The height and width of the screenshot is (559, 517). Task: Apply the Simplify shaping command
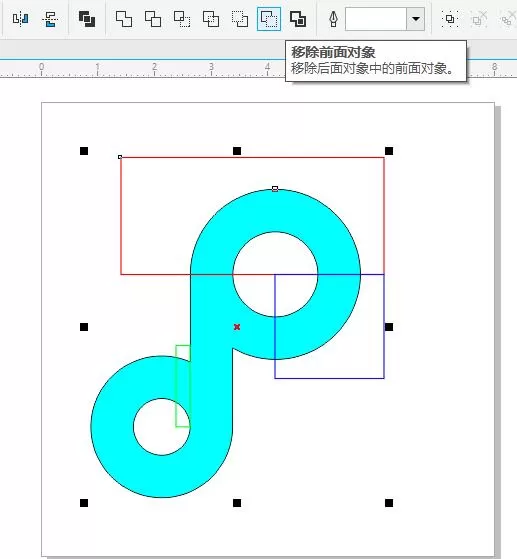(211, 19)
